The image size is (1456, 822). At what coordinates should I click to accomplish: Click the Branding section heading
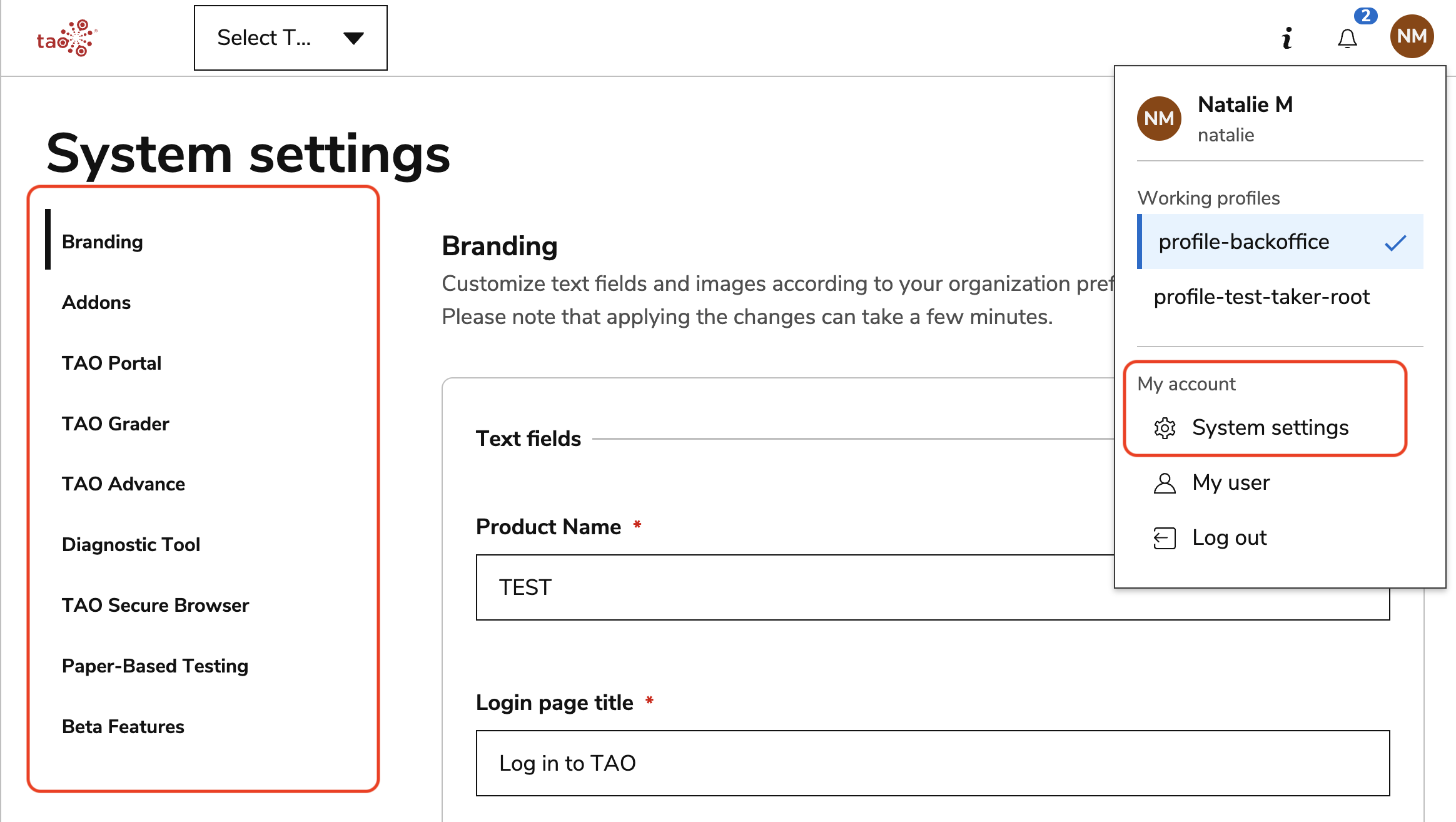(500, 246)
